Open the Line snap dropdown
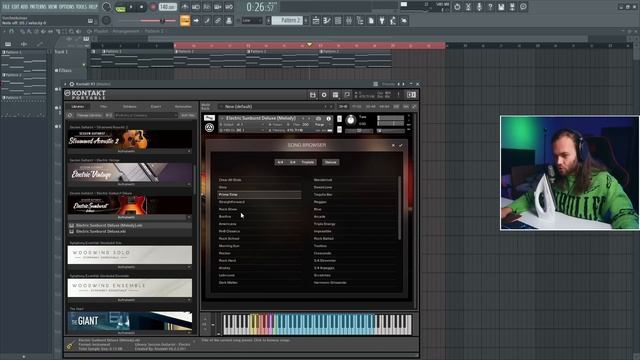The image size is (640, 360). click(251, 20)
